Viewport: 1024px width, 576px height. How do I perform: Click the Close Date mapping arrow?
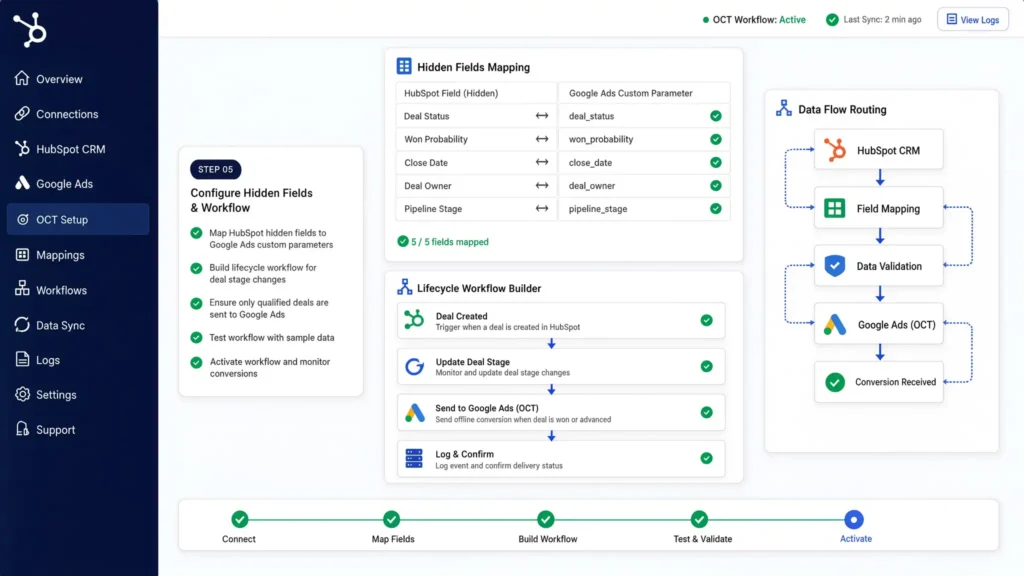(x=542, y=162)
